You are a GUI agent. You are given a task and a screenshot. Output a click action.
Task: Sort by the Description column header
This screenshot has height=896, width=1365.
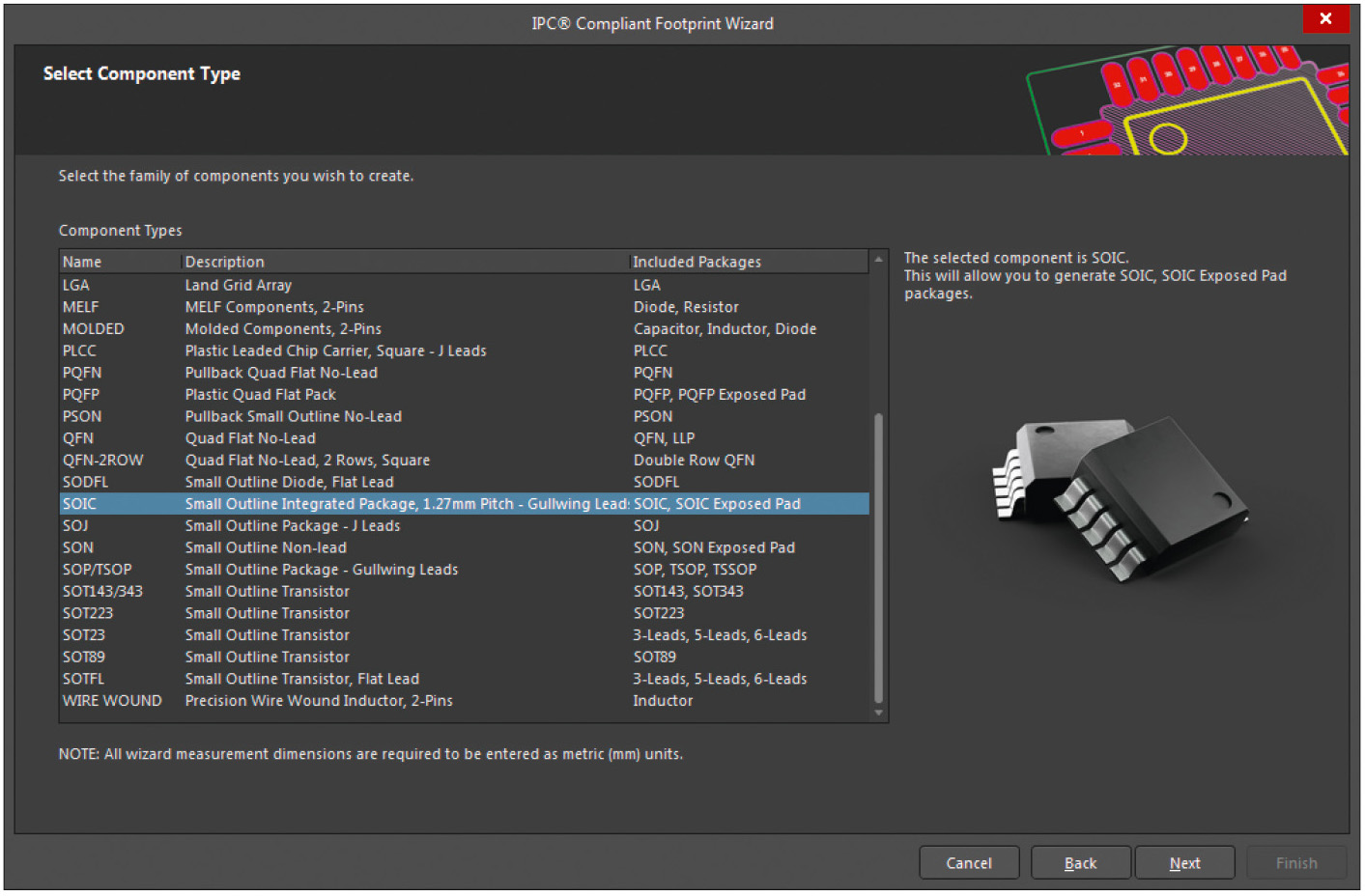pyautogui.click(x=405, y=262)
